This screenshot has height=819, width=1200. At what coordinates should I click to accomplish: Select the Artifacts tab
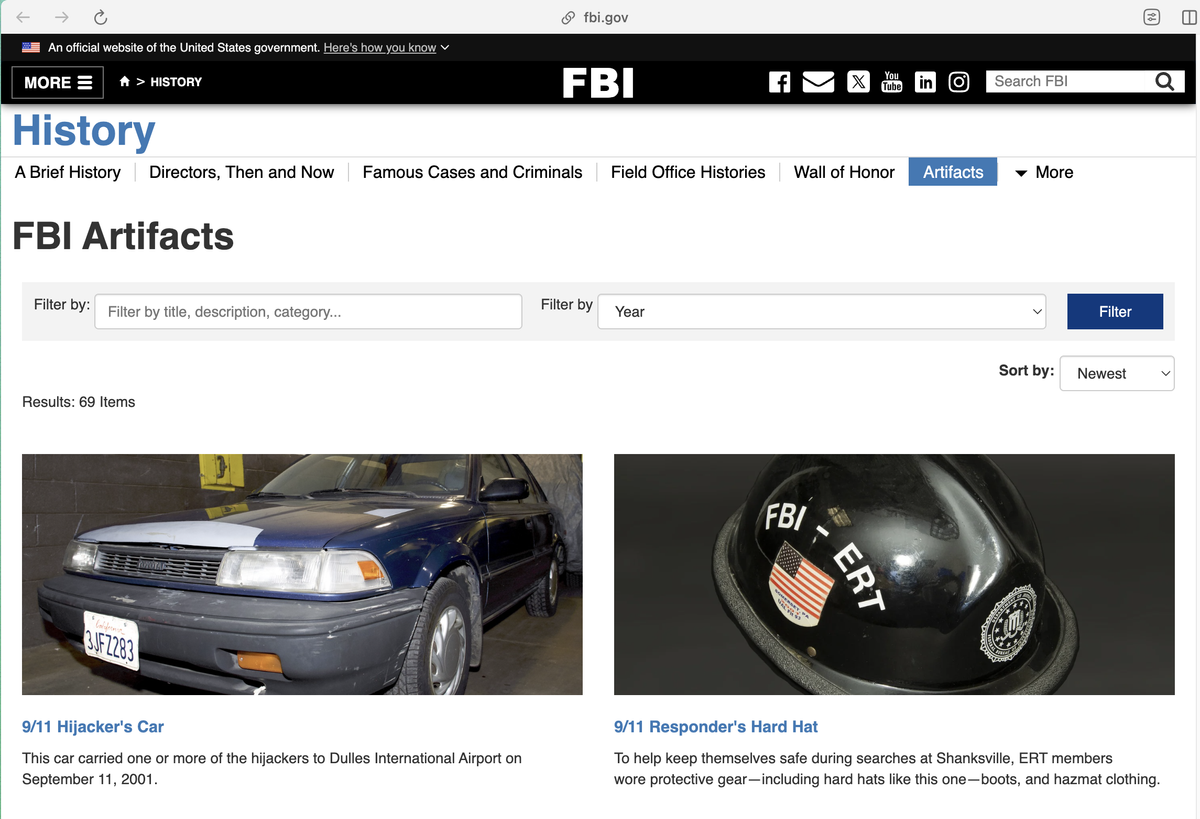(953, 172)
